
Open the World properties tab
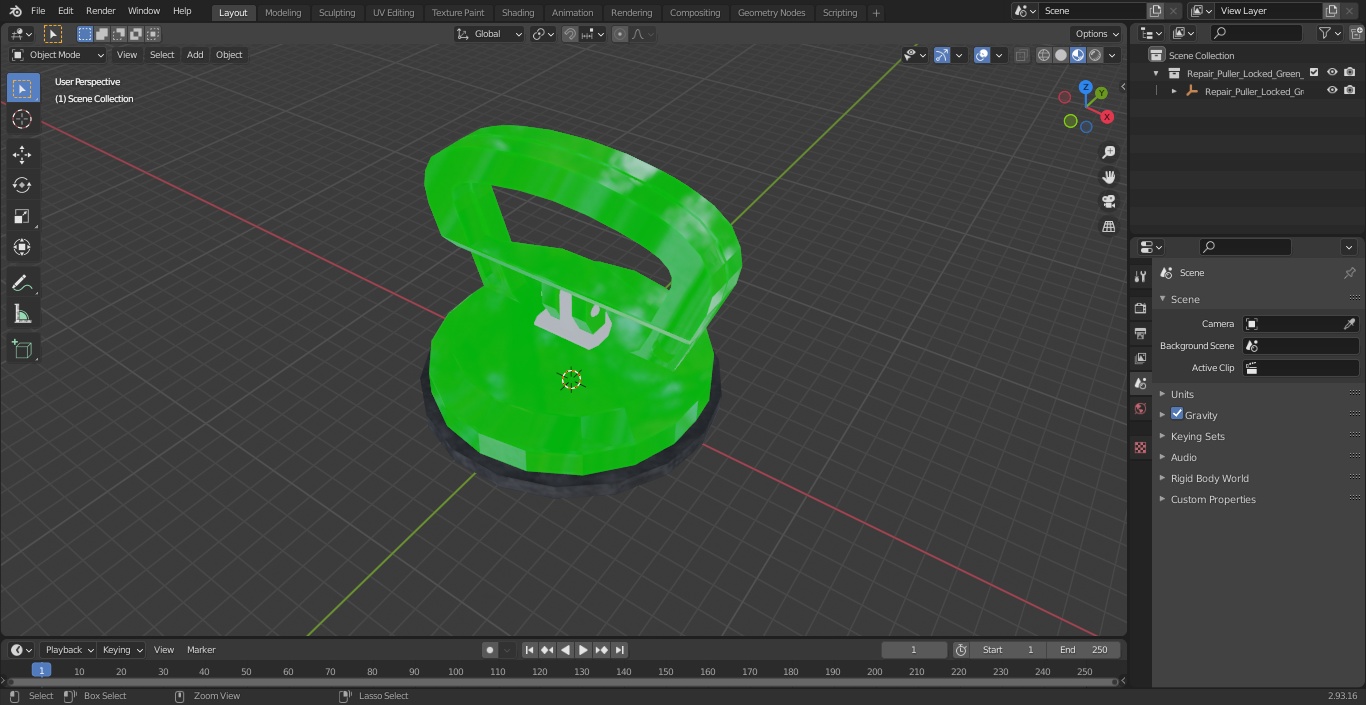1140,408
